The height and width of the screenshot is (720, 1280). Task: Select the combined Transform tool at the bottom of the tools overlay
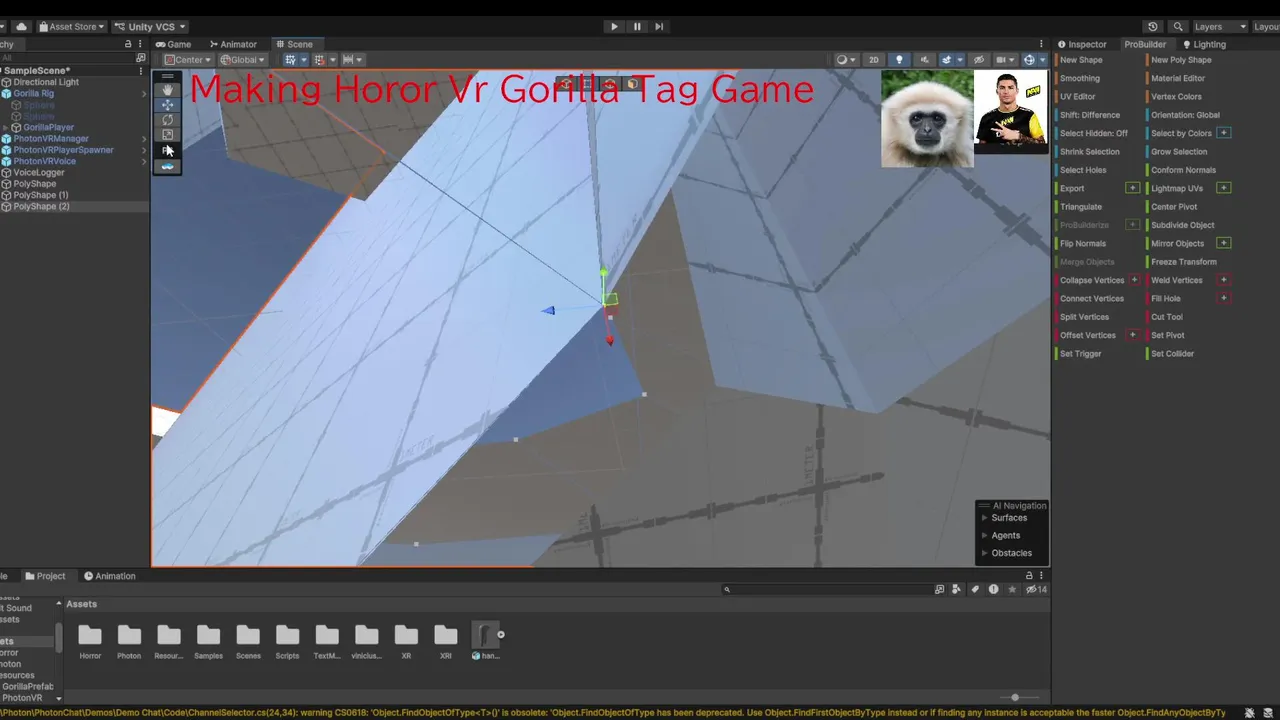[167, 166]
